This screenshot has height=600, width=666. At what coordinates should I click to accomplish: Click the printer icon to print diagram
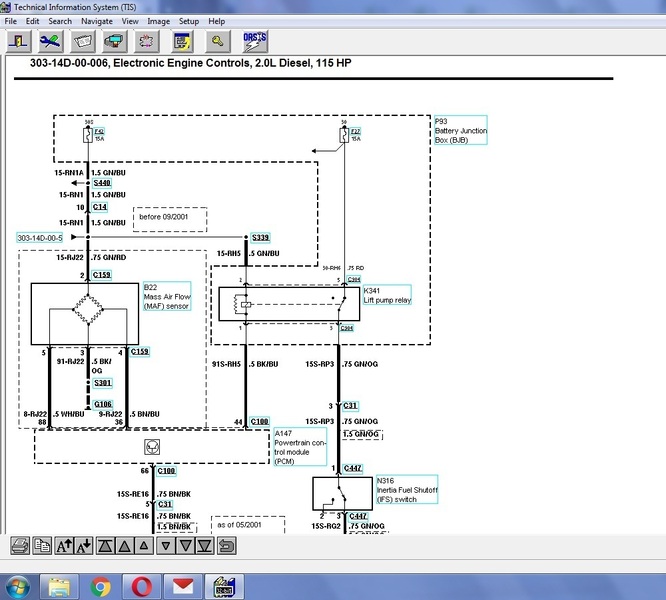click(x=19, y=545)
